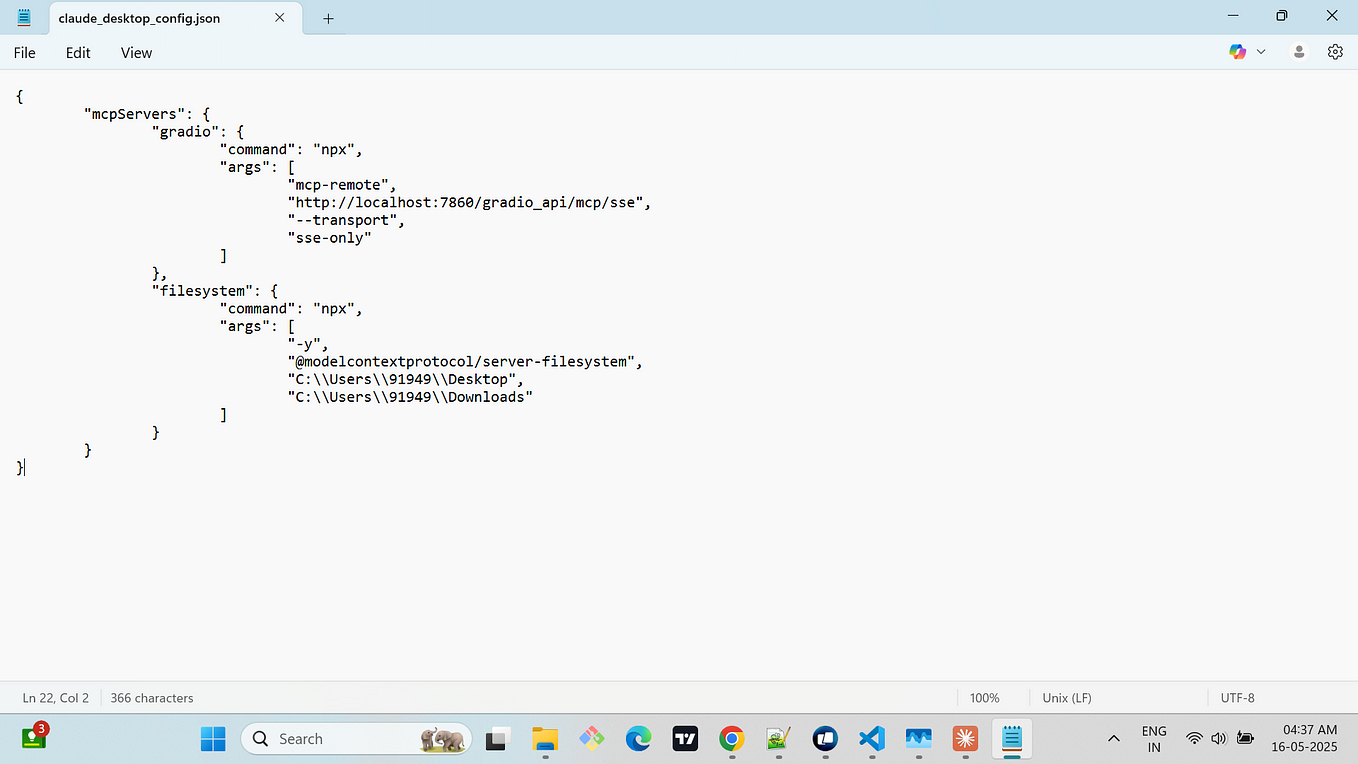Open Notepad settings gear
1358x764 pixels.
[1335, 52]
